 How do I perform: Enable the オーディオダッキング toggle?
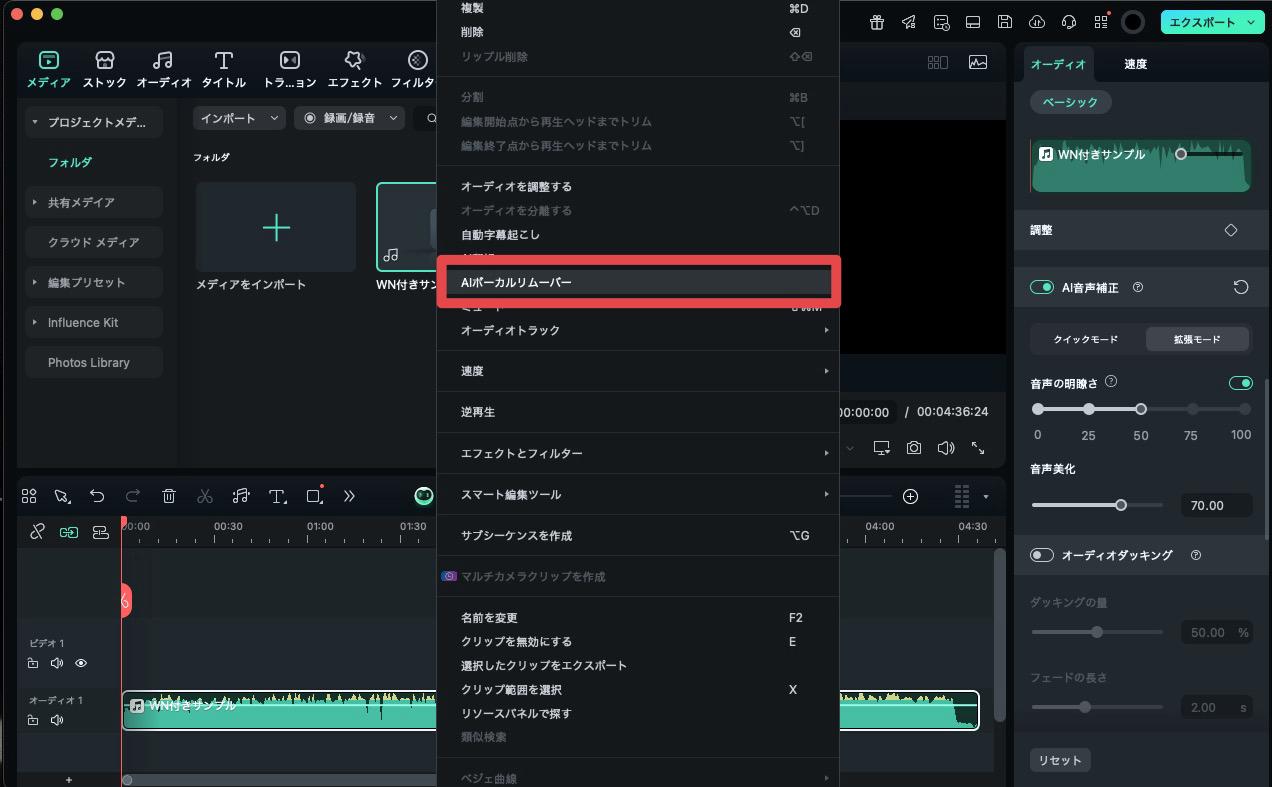(1042, 555)
